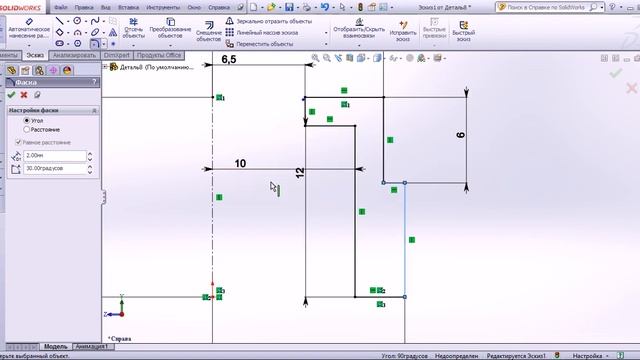This screenshot has width=640, height=360.
Task: Open the Инструменты menu
Action: click(163, 7)
